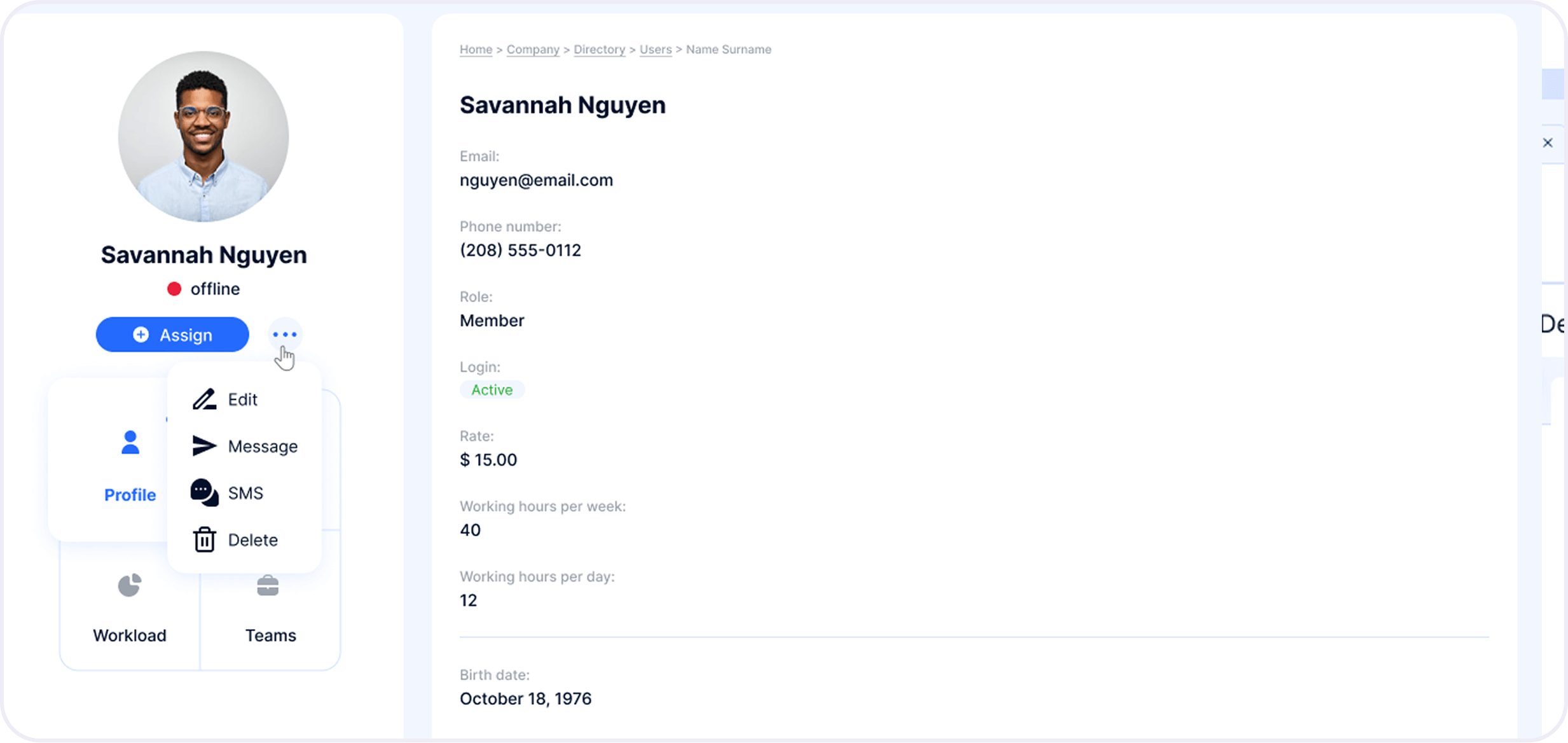Open the Directory breadcrumb link
1568x743 pixels.
pos(599,50)
